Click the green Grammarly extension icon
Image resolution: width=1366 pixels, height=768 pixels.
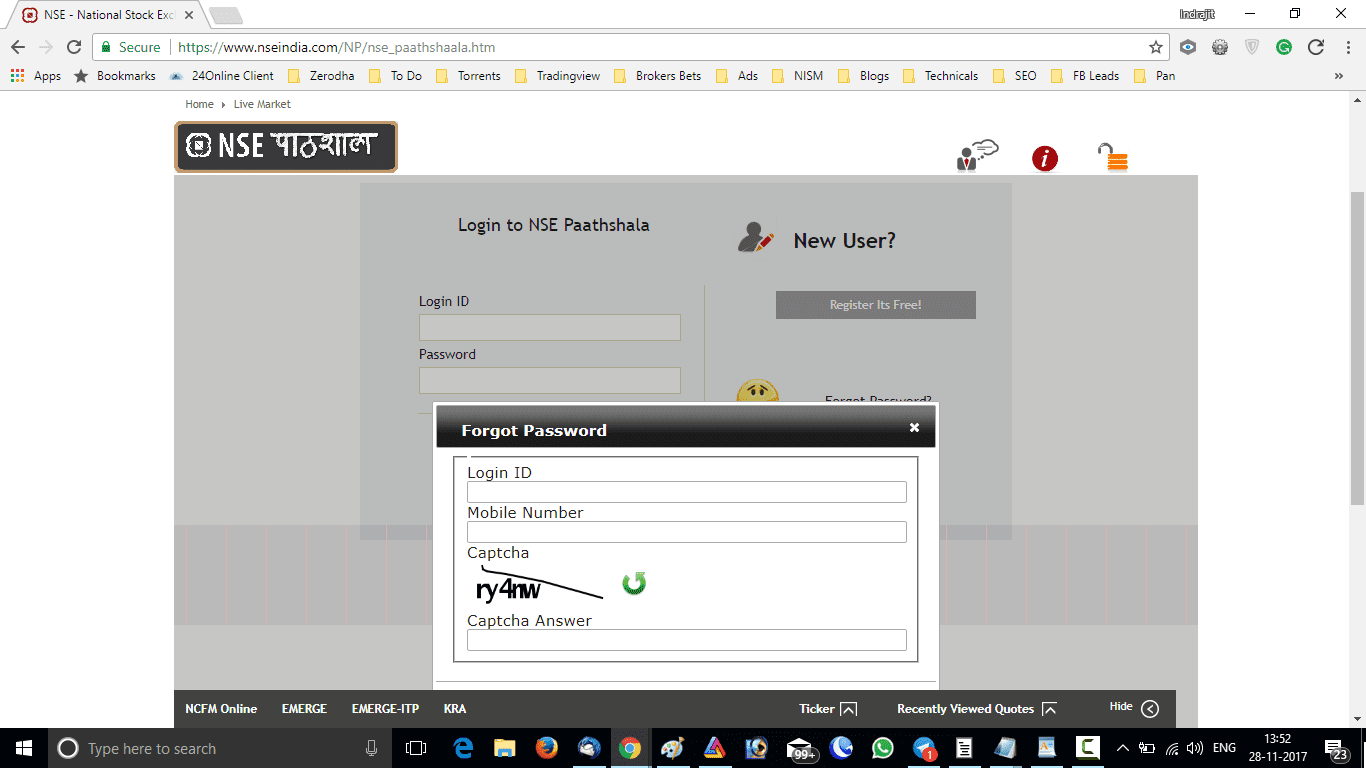(1284, 47)
